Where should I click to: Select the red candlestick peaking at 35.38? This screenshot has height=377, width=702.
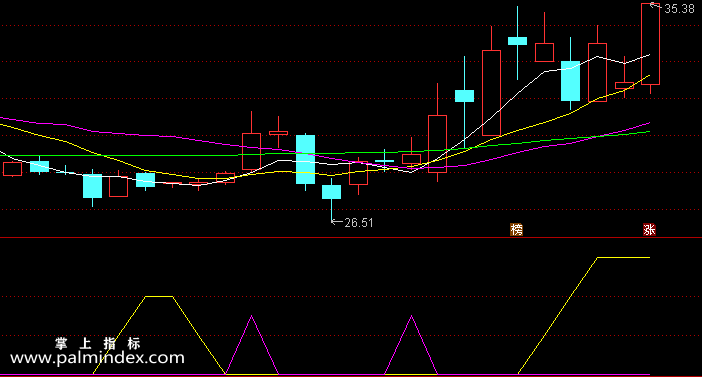pyautogui.click(x=650, y=48)
